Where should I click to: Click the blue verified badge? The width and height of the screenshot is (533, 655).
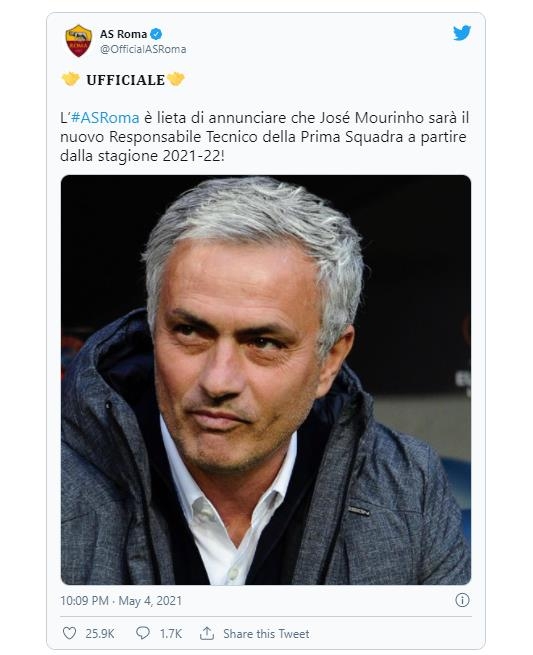pos(156,34)
